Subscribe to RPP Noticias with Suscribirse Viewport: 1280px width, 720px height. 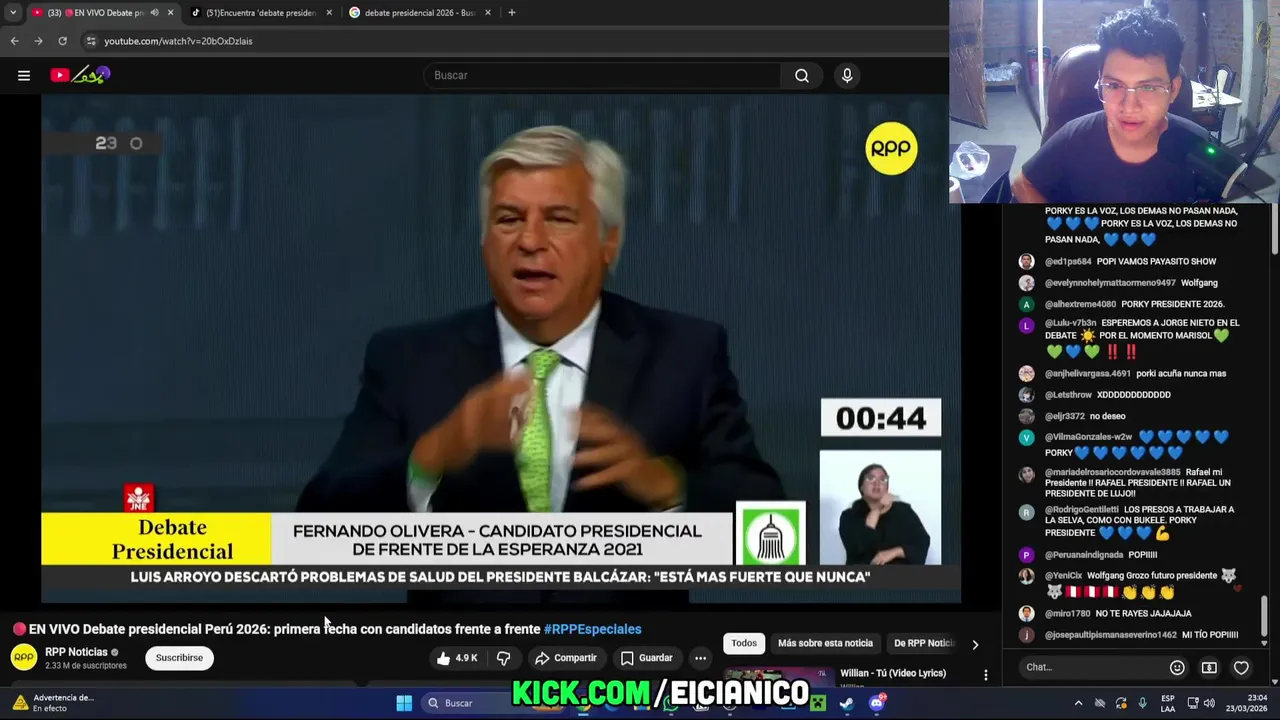click(x=179, y=658)
